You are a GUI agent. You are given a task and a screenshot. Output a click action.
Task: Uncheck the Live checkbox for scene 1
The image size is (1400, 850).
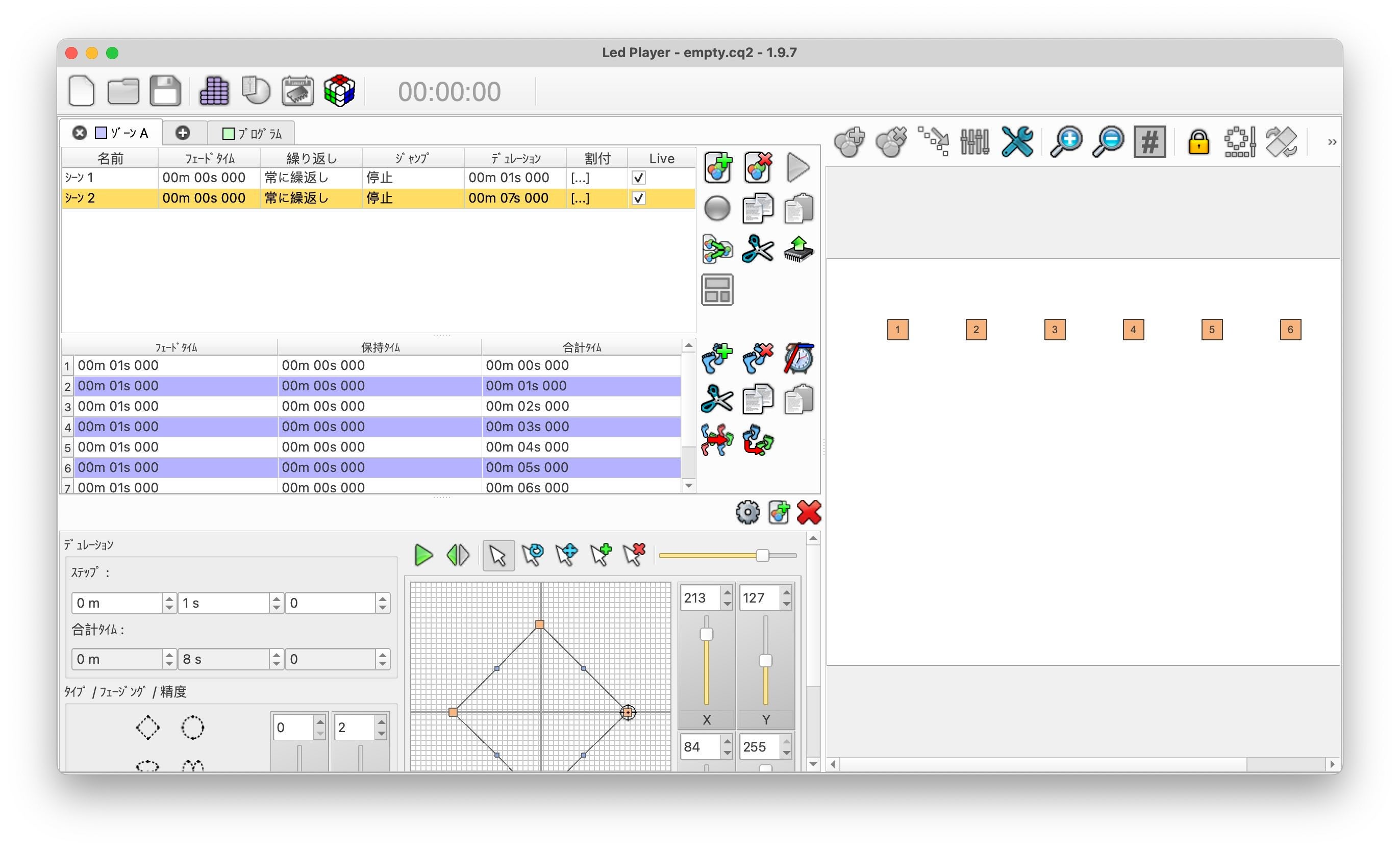pyautogui.click(x=639, y=178)
